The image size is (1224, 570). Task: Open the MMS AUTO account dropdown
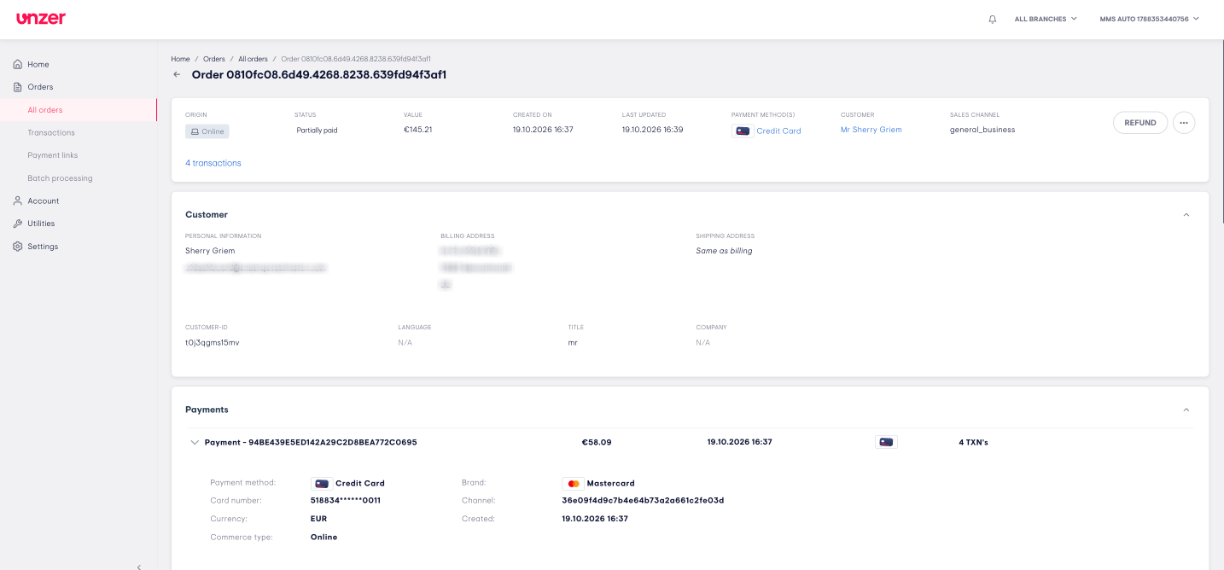pos(1149,19)
